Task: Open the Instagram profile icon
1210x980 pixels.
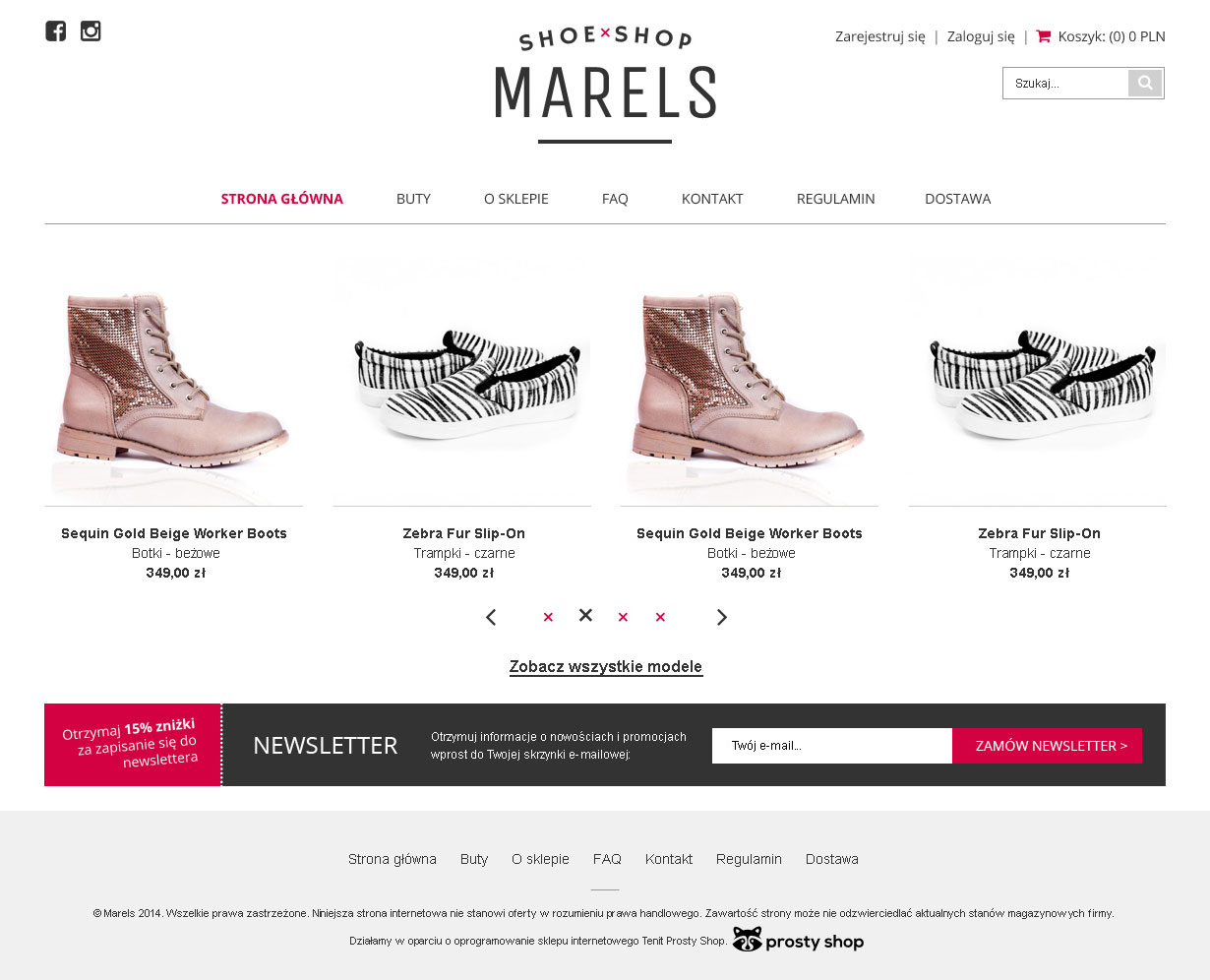Action: coord(91,31)
